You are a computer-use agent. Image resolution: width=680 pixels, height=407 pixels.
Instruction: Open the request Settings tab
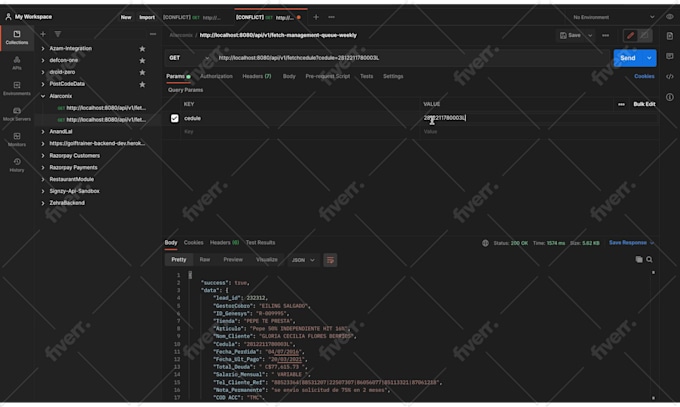[393, 76]
